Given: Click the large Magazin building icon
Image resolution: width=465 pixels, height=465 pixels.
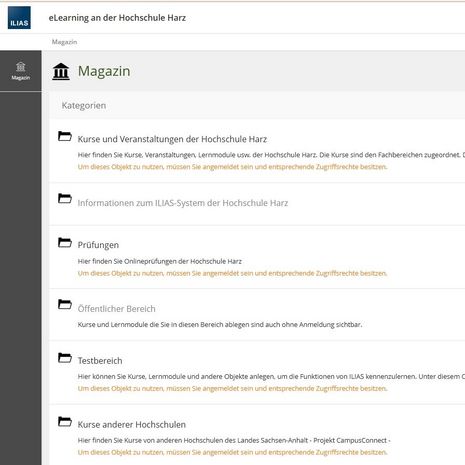Looking at the screenshot, I should [x=61, y=72].
